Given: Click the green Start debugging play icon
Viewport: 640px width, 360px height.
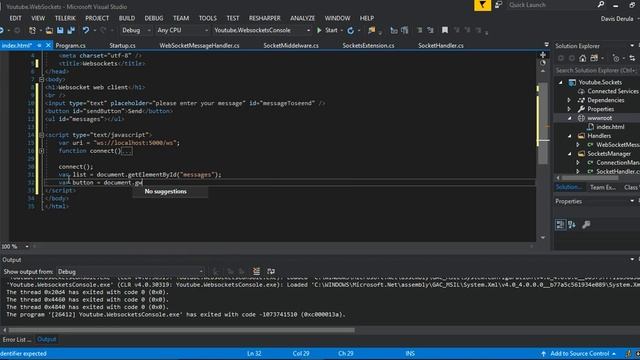Looking at the screenshot, I should [x=319, y=30].
